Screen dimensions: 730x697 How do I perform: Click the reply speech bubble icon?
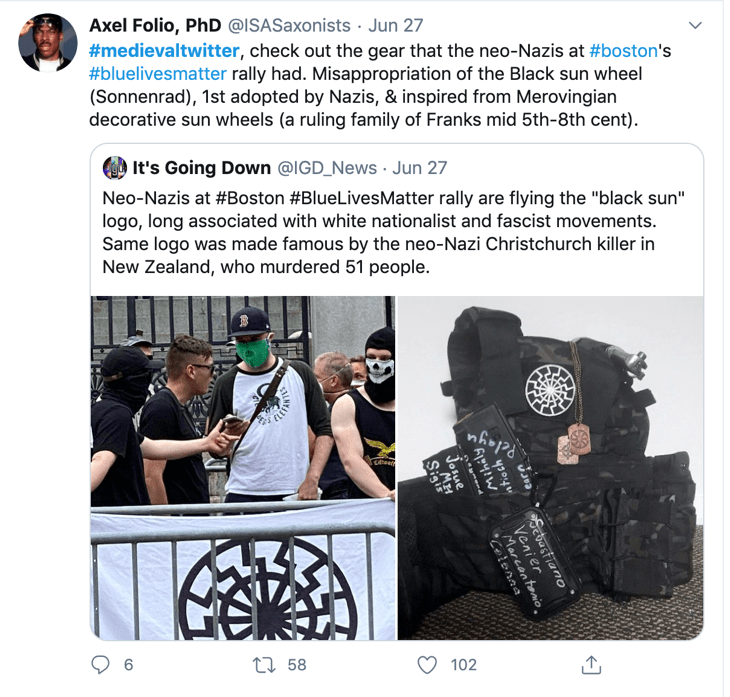click(100, 664)
